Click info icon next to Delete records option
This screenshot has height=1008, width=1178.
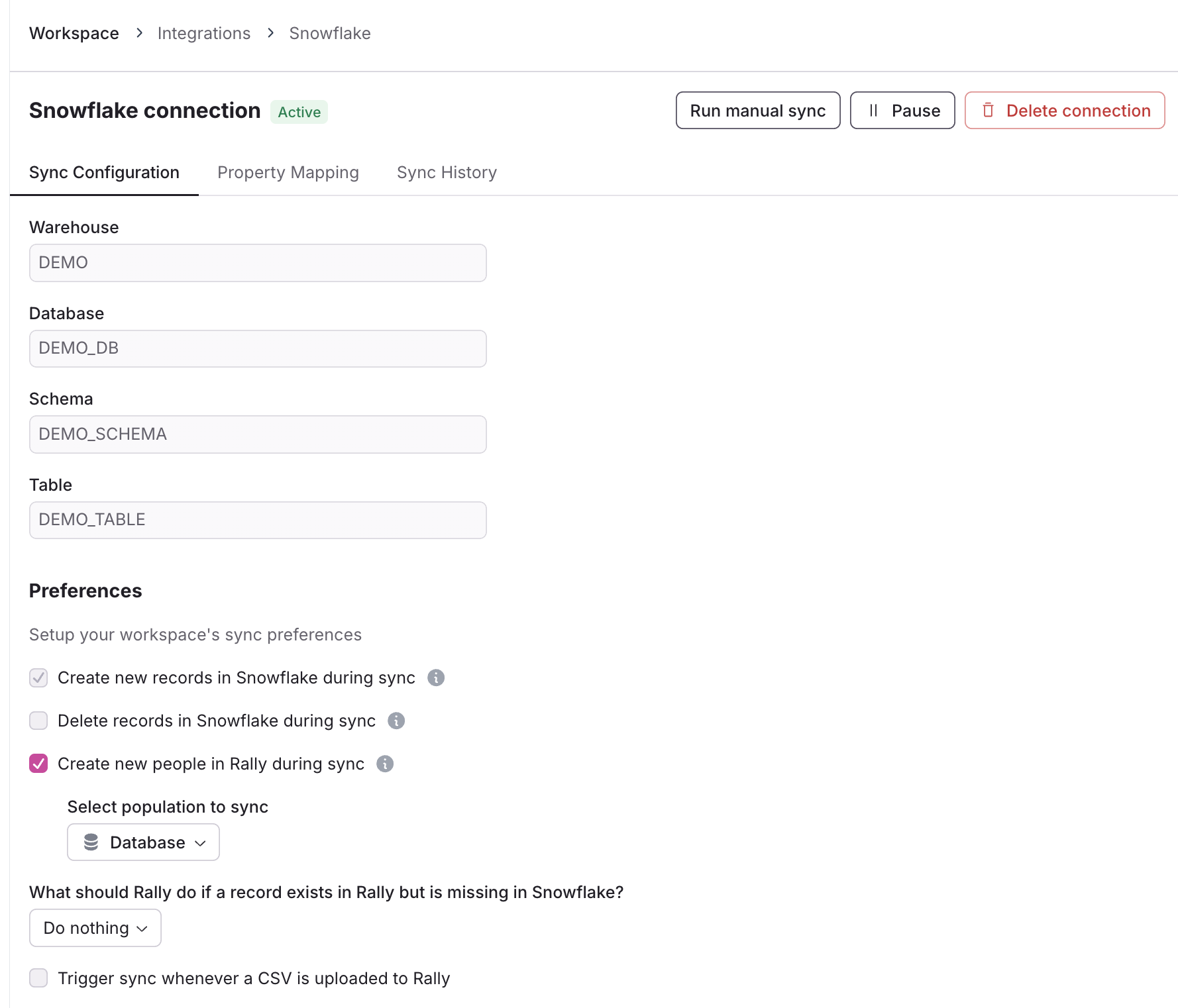click(396, 721)
